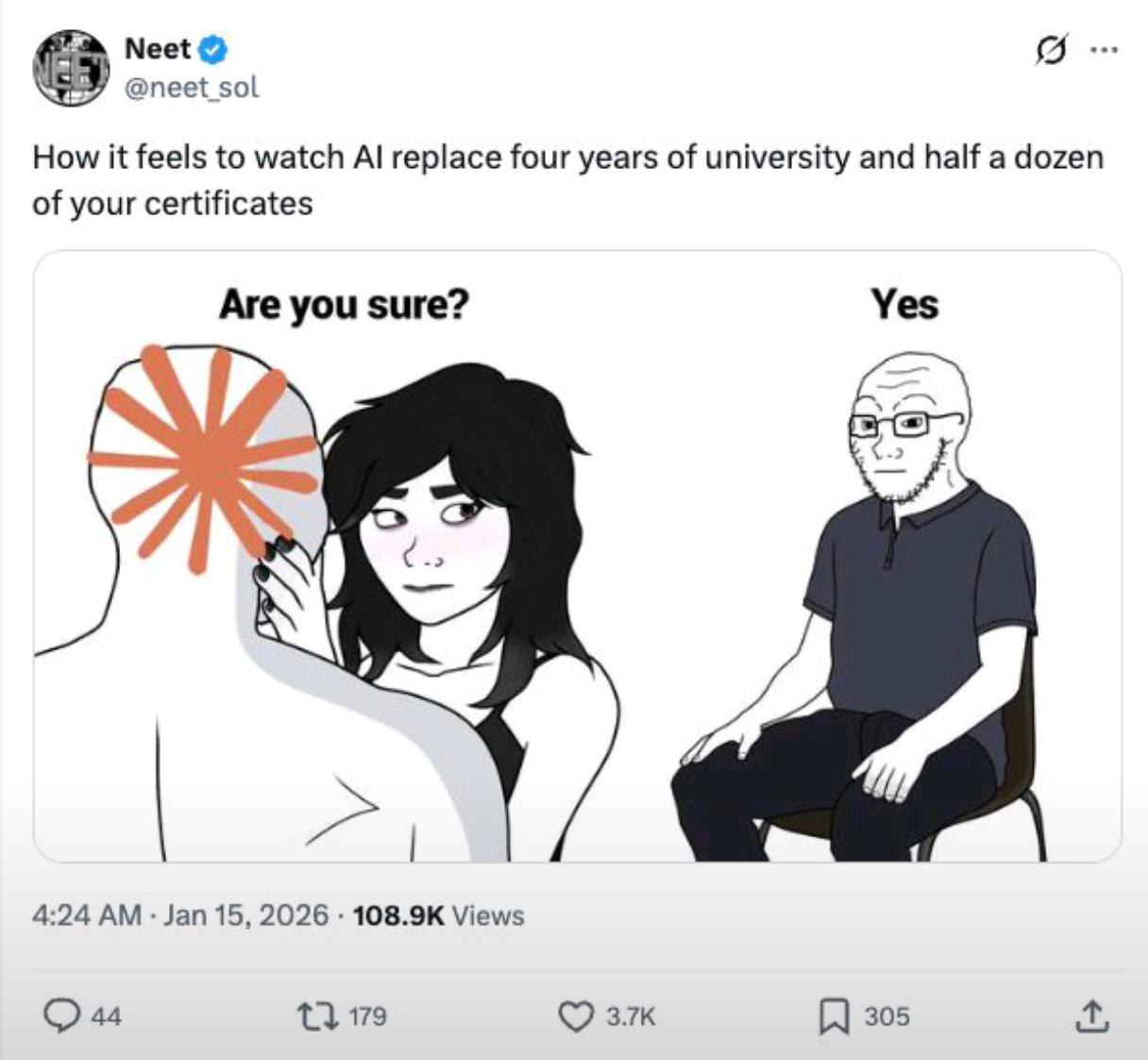Open Neet's profile avatar
The image size is (1148, 1060).
pos(71,68)
